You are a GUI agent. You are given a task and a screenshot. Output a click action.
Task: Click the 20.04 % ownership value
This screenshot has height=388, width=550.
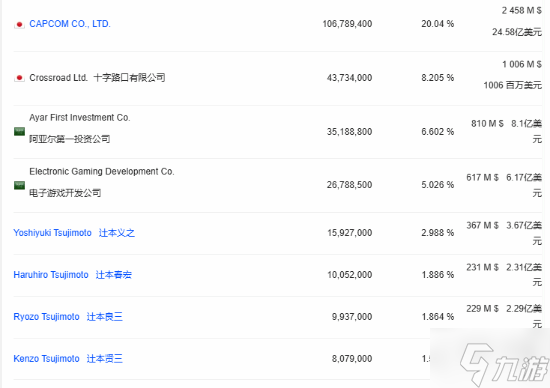438,24
